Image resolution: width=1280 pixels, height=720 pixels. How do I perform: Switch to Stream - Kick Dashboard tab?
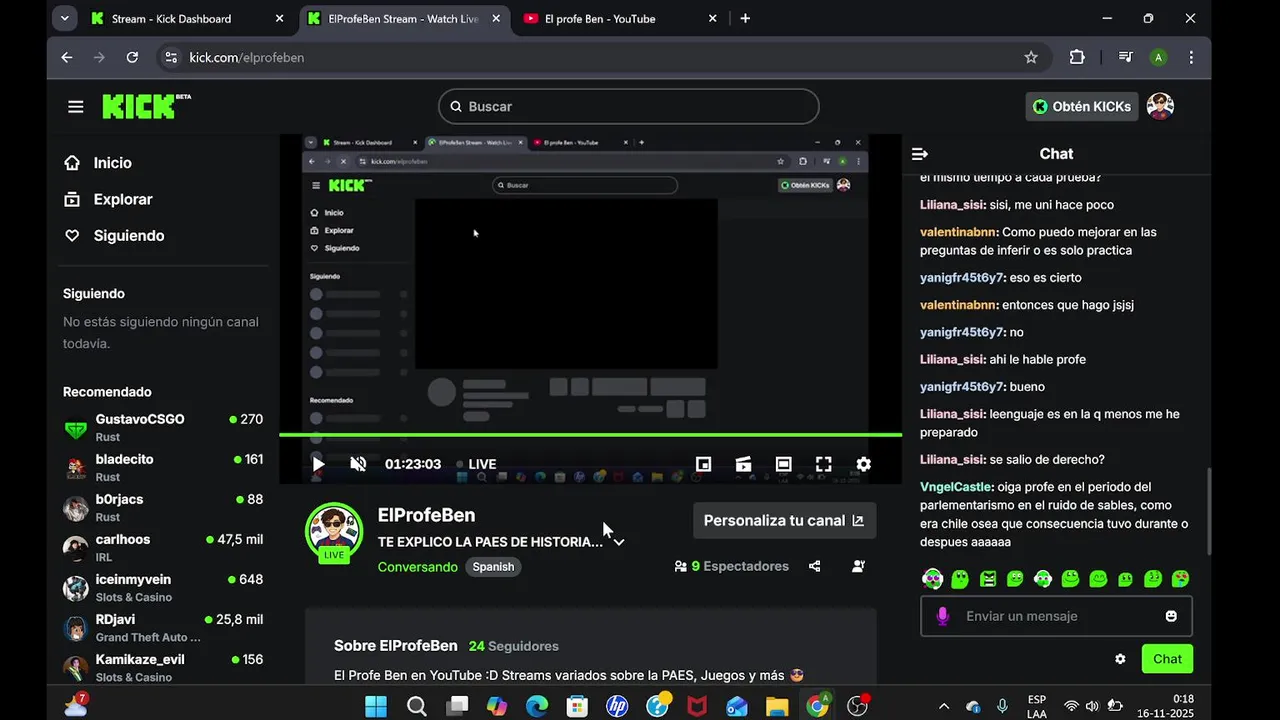(x=188, y=18)
